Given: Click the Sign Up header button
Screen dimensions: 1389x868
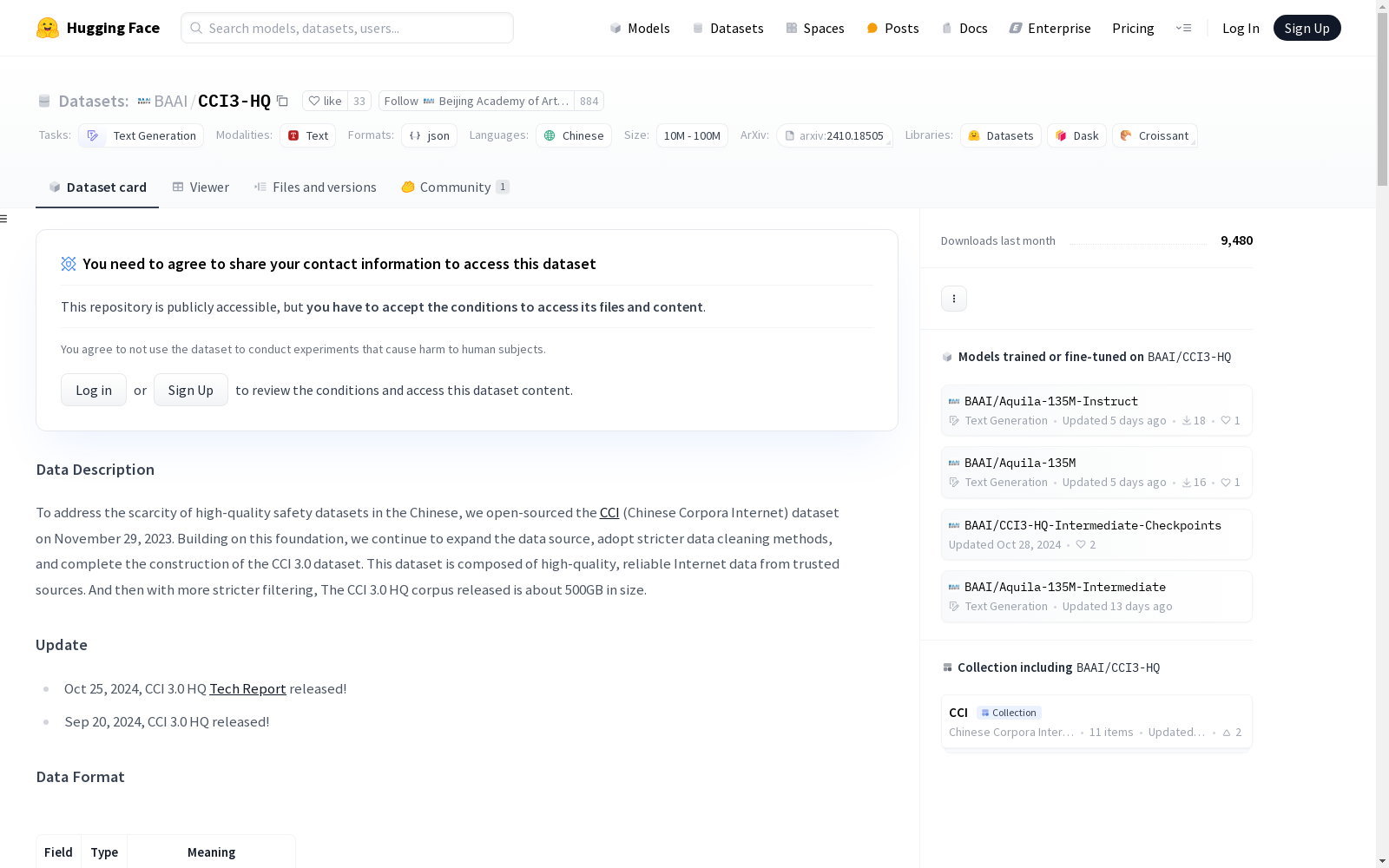Looking at the screenshot, I should pyautogui.click(x=1307, y=28).
